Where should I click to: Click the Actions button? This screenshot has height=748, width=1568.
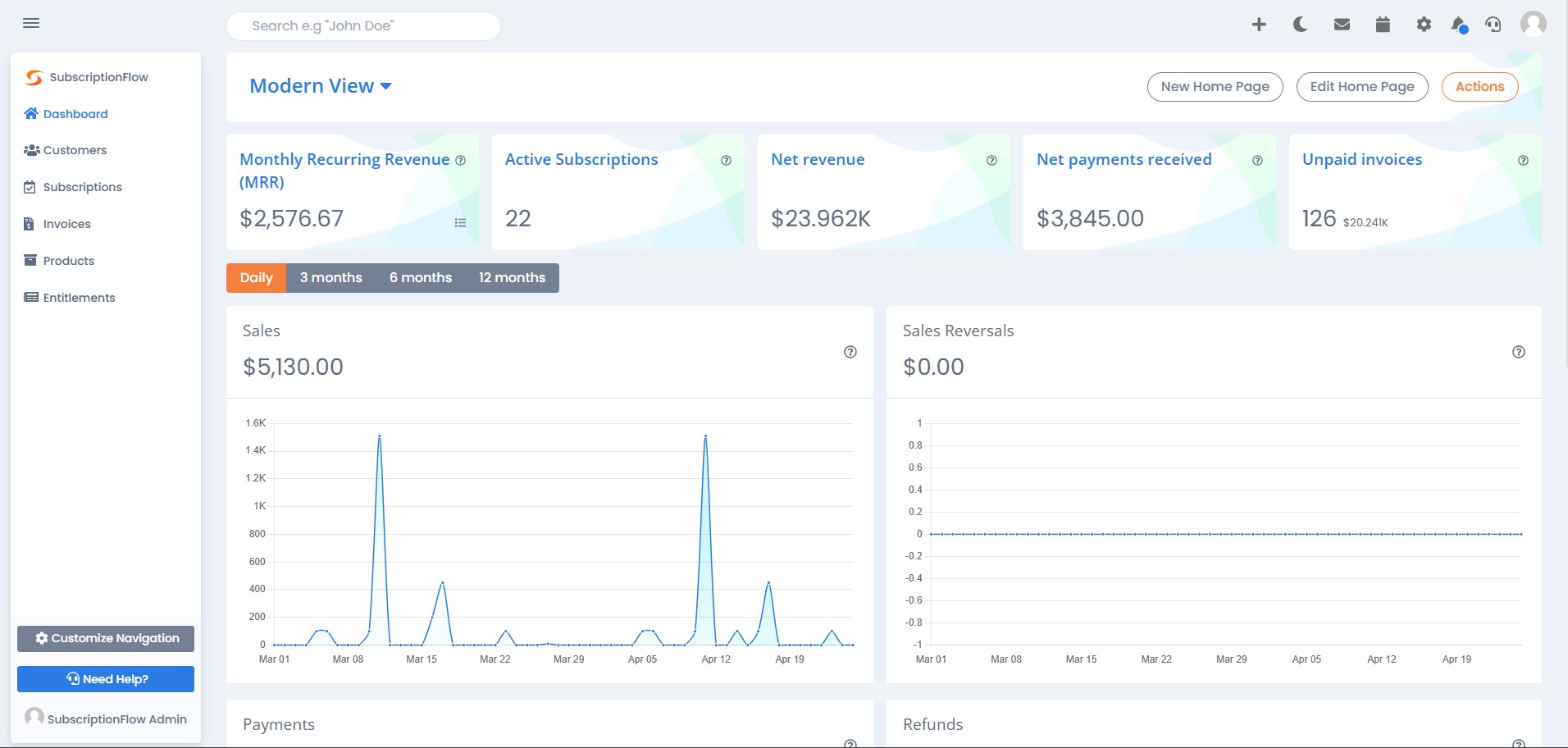[1479, 86]
